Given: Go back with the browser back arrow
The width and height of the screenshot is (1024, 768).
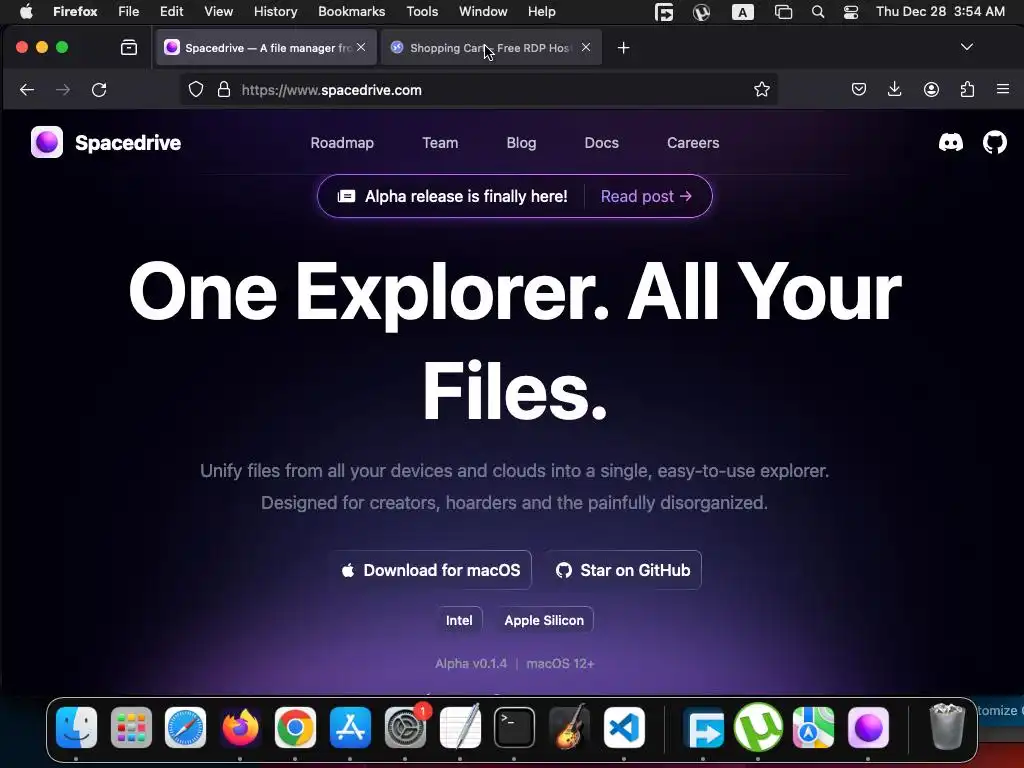Looking at the screenshot, I should pos(27,89).
